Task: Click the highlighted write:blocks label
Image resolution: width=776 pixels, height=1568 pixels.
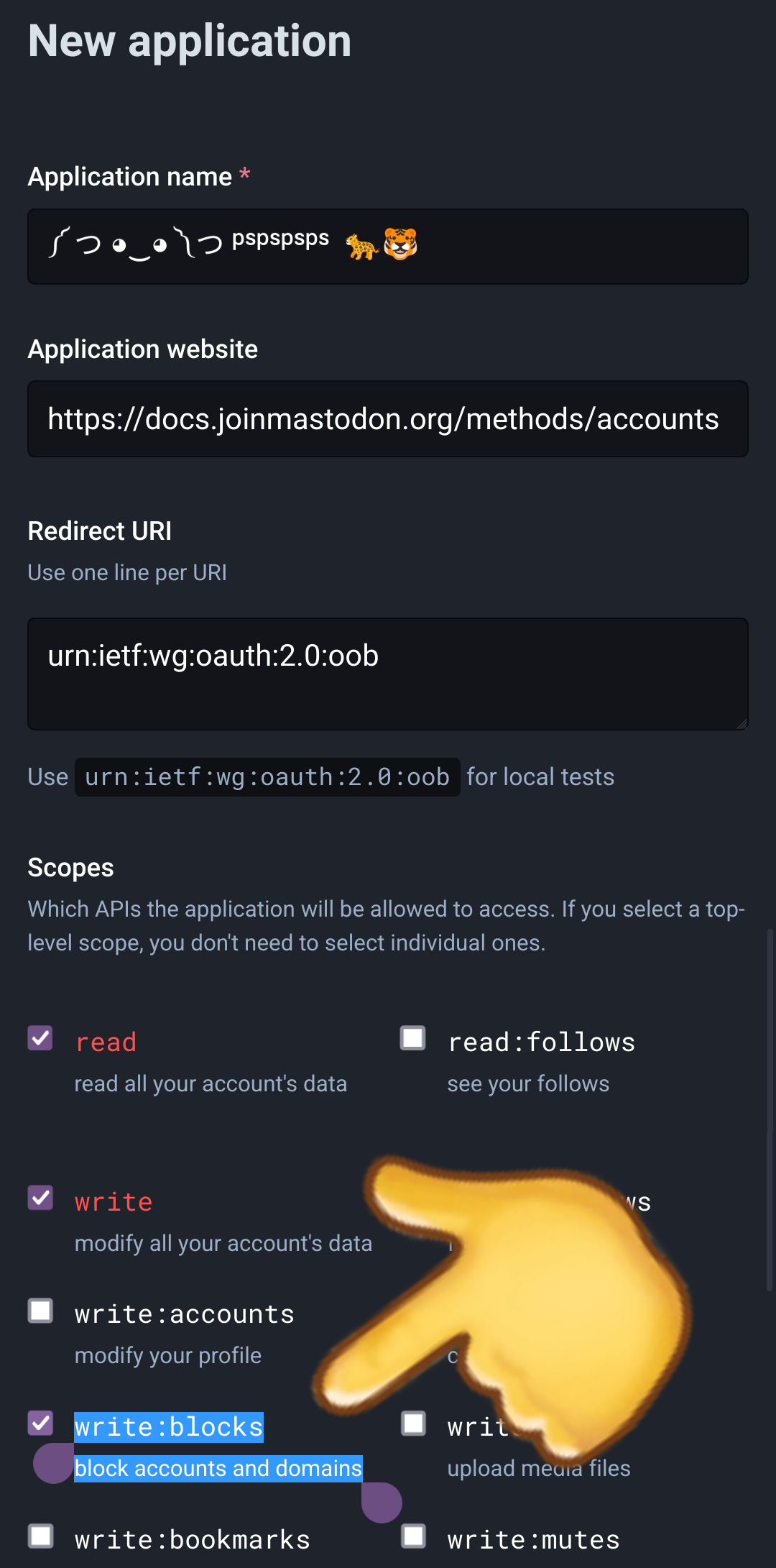Action: click(x=169, y=1427)
